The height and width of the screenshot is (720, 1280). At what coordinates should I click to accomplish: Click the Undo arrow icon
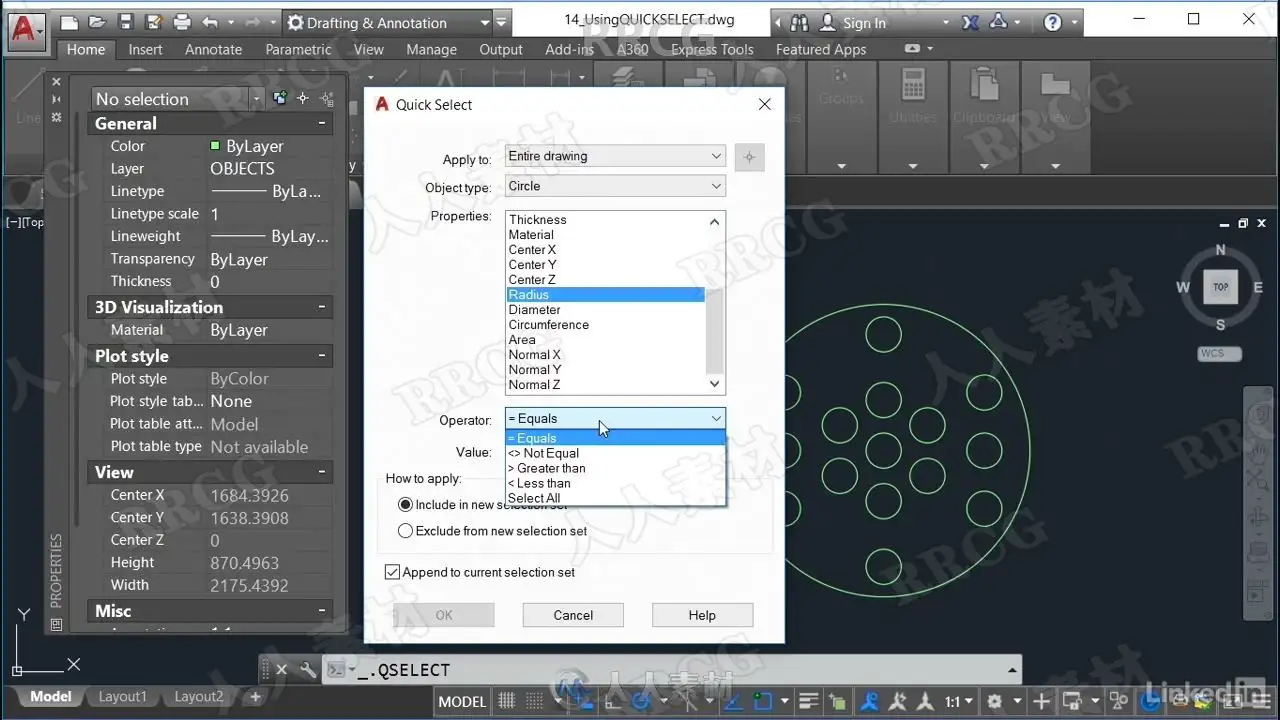click(x=210, y=22)
